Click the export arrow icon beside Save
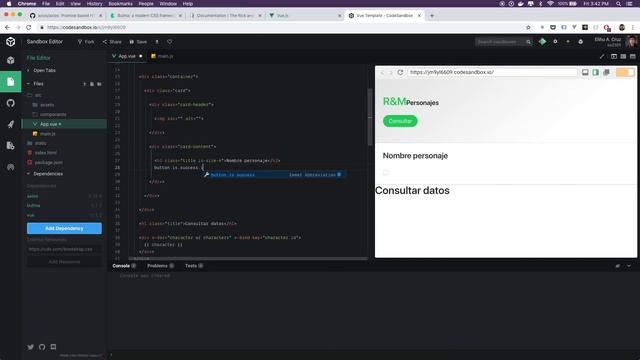640x360 pixels. [157, 42]
